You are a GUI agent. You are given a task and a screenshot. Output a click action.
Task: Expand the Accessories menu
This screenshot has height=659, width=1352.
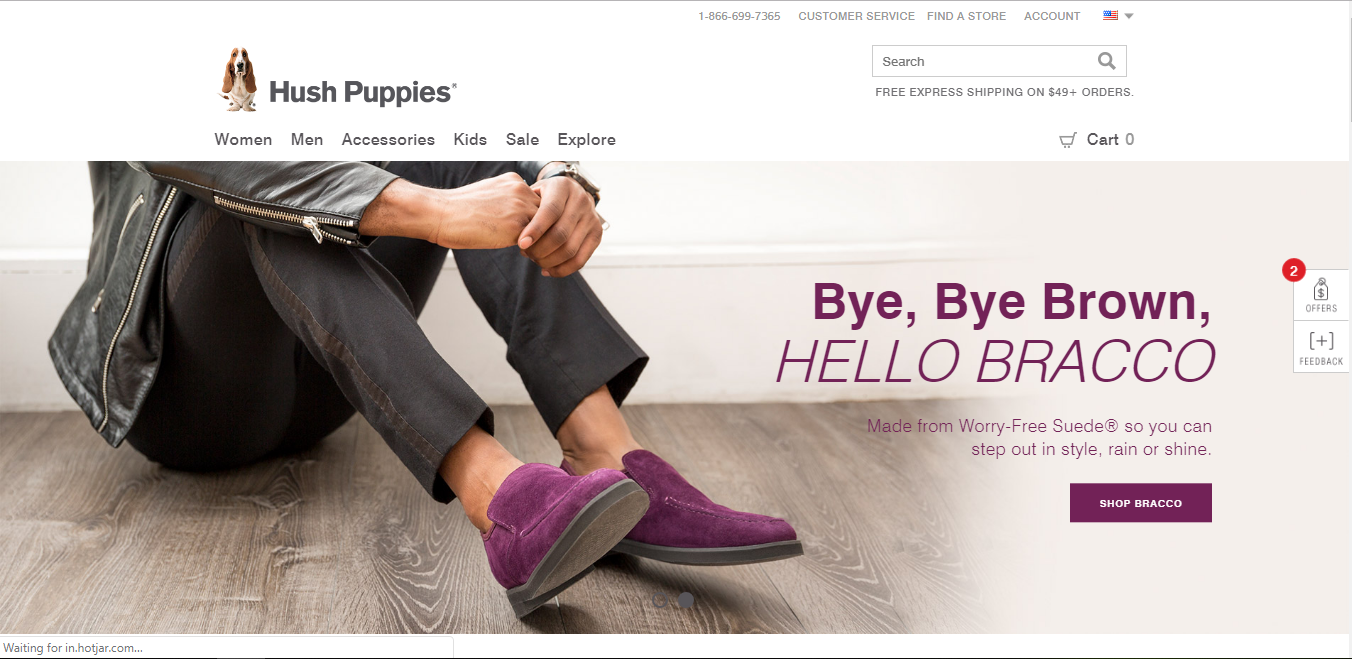[x=388, y=140]
